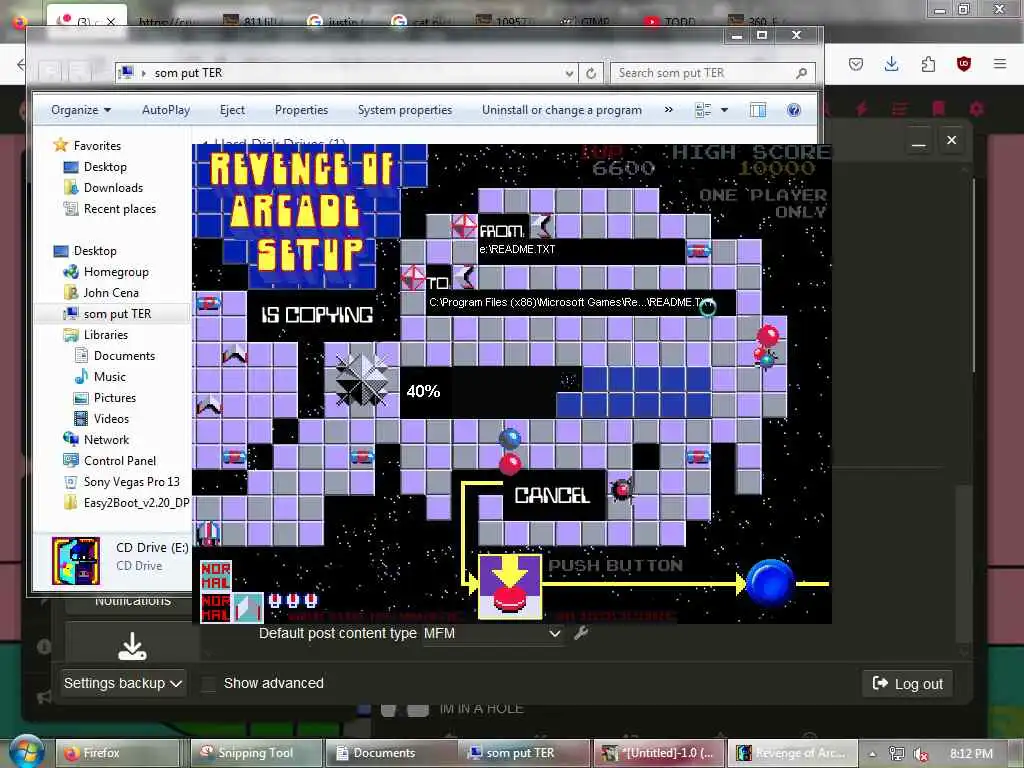Click Uninstall or change a program
Image resolution: width=1024 pixels, height=768 pixels.
562,110
